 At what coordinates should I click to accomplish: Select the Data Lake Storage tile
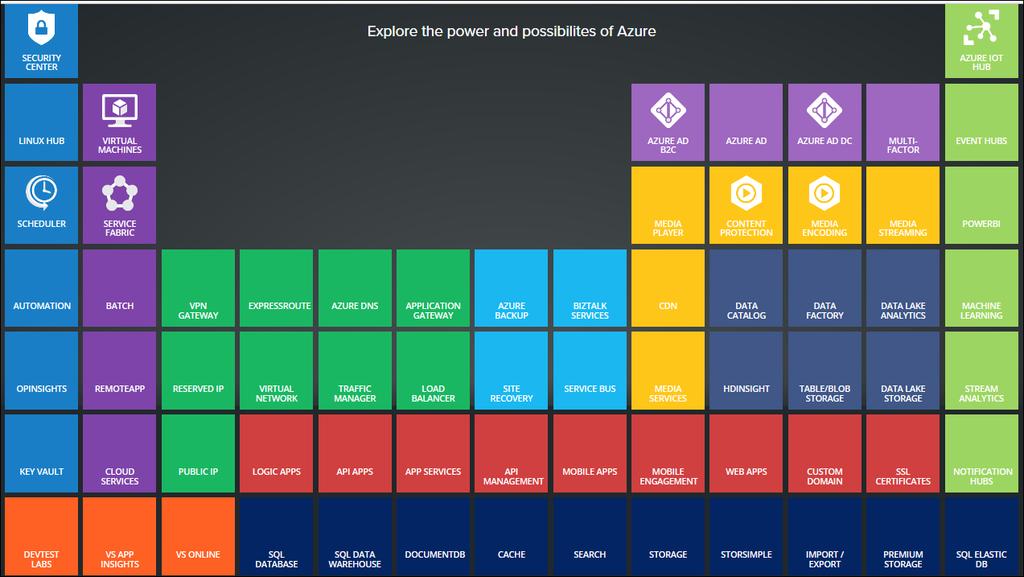pyautogui.click(x=903, y=371)
